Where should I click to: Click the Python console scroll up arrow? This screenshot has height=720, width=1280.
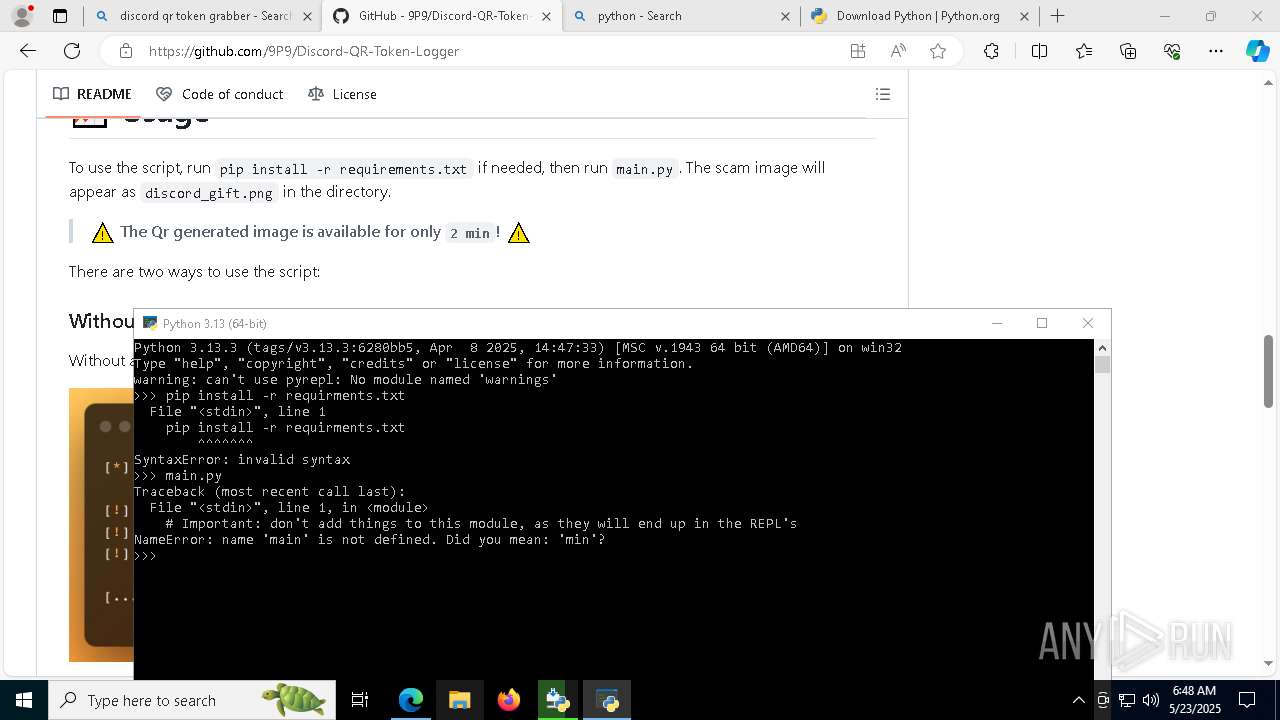[1102, 348]
